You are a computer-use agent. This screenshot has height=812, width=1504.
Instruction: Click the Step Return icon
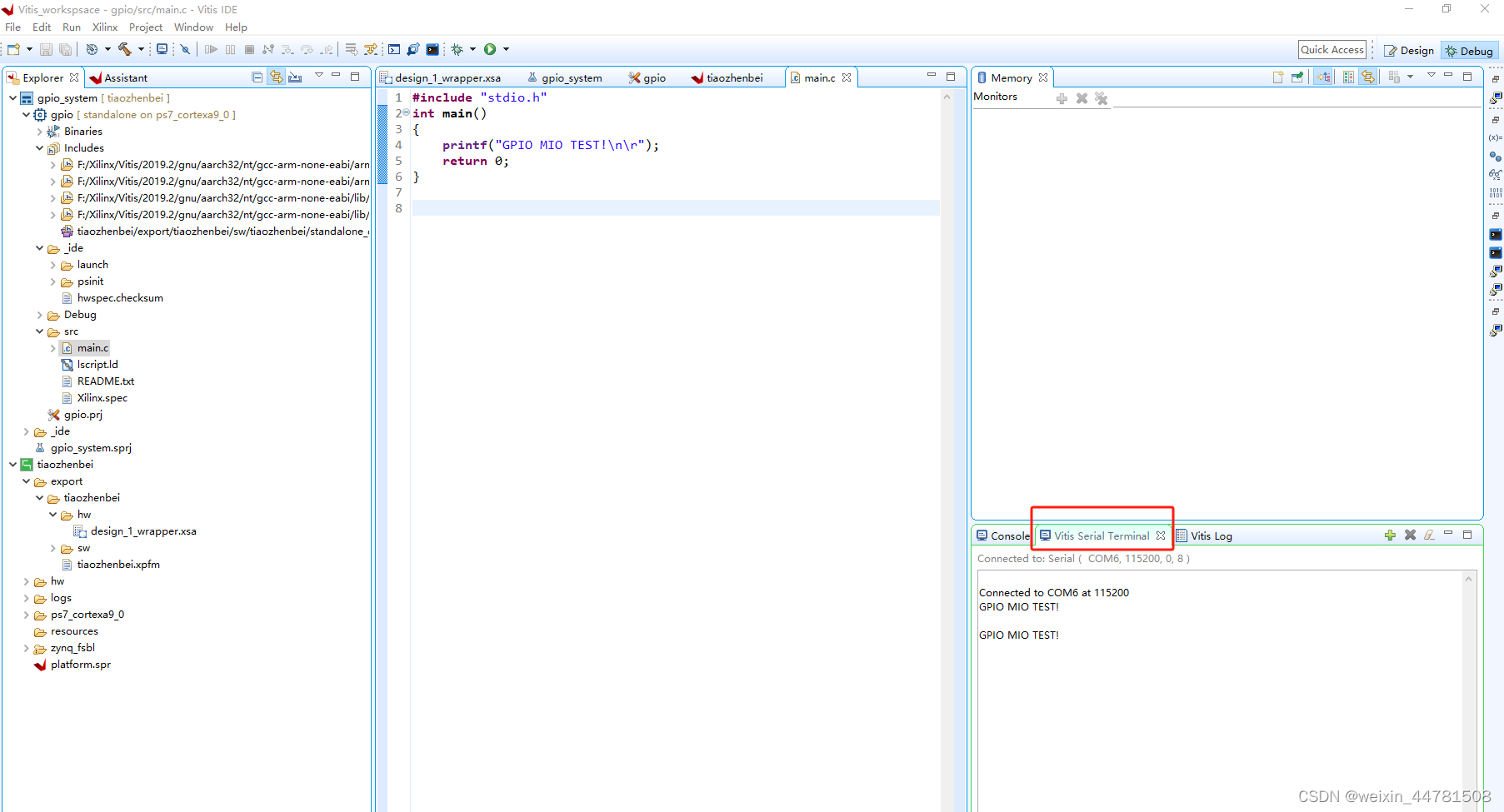coord(327,49)
